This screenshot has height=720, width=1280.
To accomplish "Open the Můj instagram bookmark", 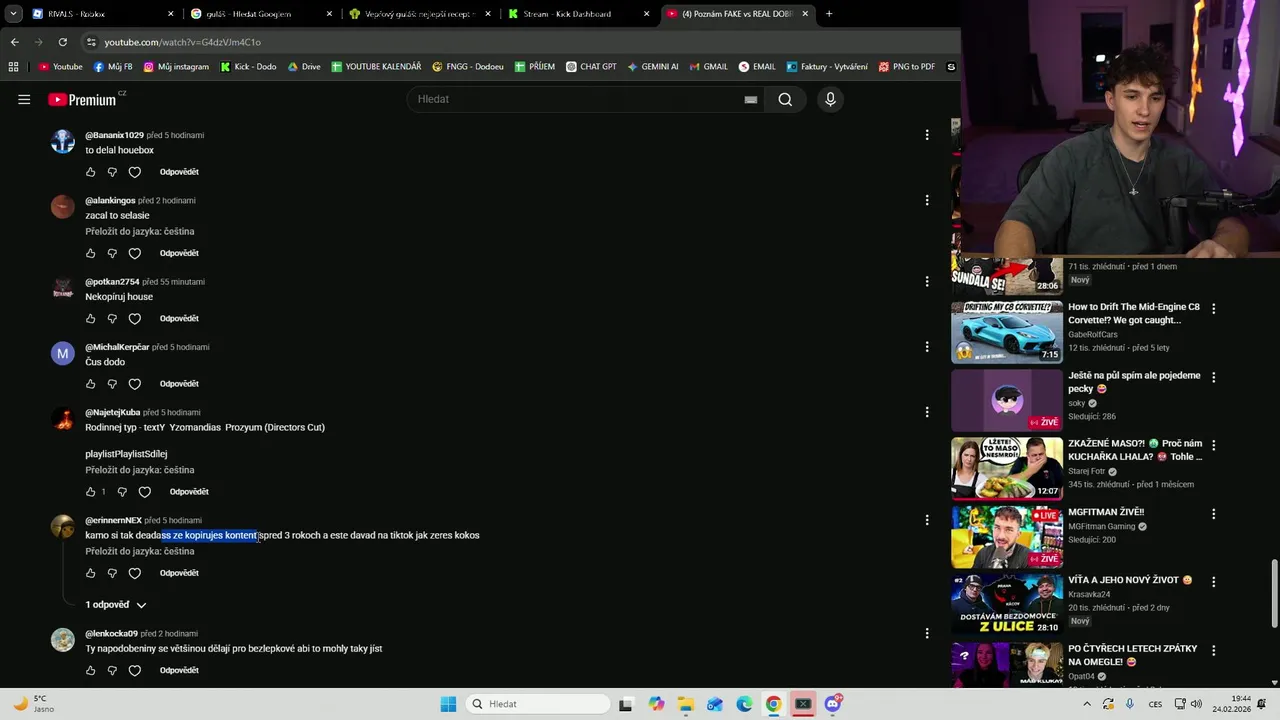I will coord(176,67).
